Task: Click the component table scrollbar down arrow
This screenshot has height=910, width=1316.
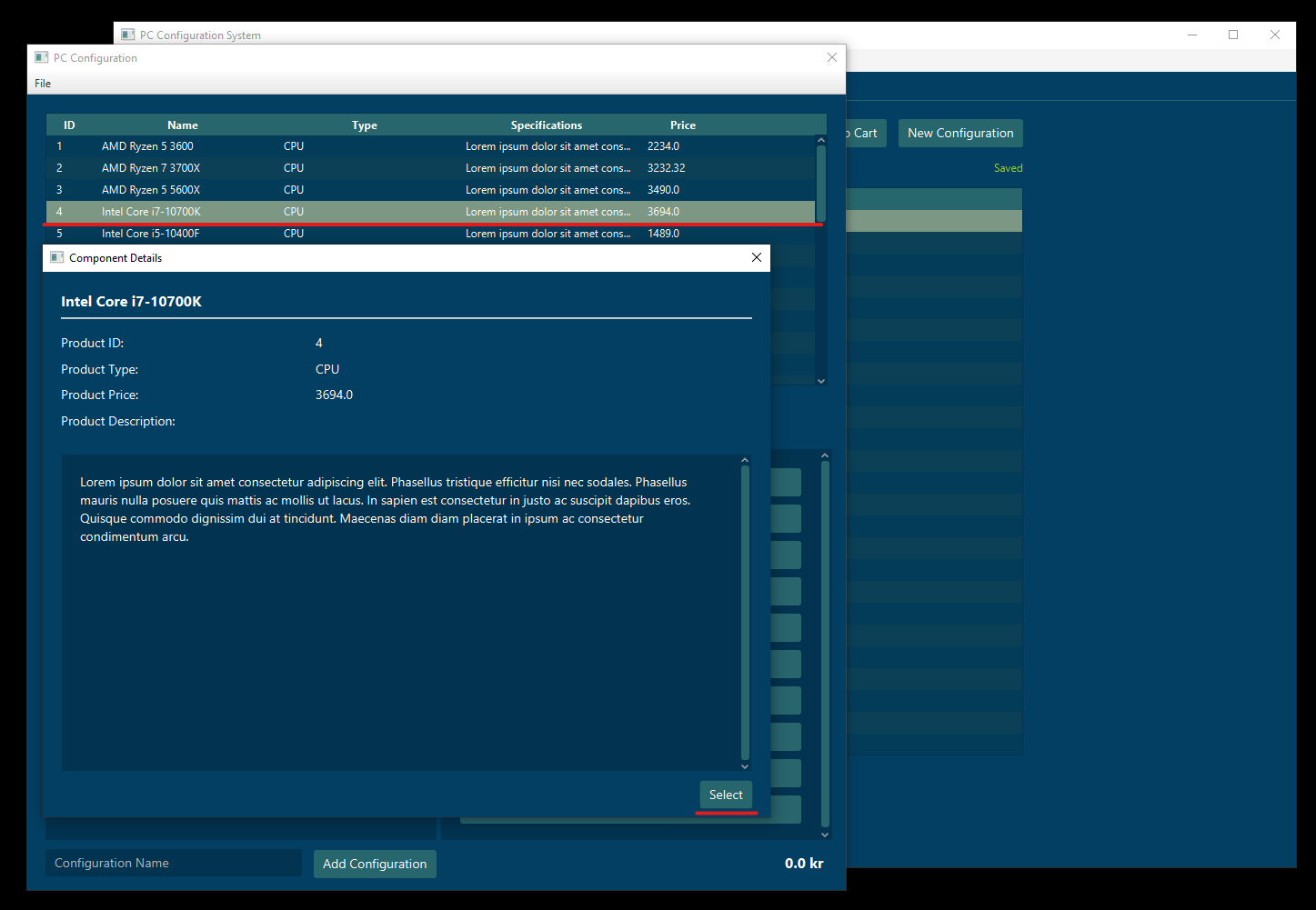Action: pos(821,381)
